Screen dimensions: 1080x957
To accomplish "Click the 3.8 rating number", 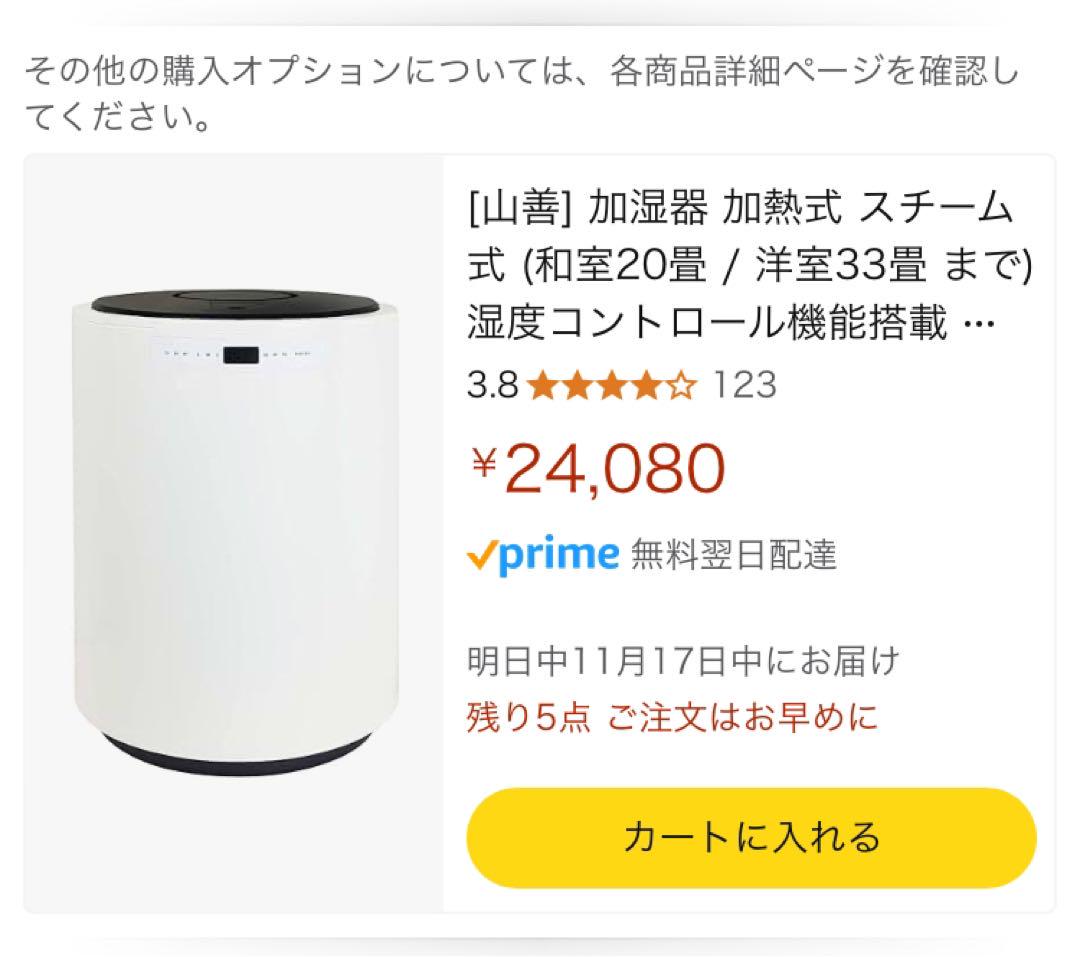I will pos(492,385).
